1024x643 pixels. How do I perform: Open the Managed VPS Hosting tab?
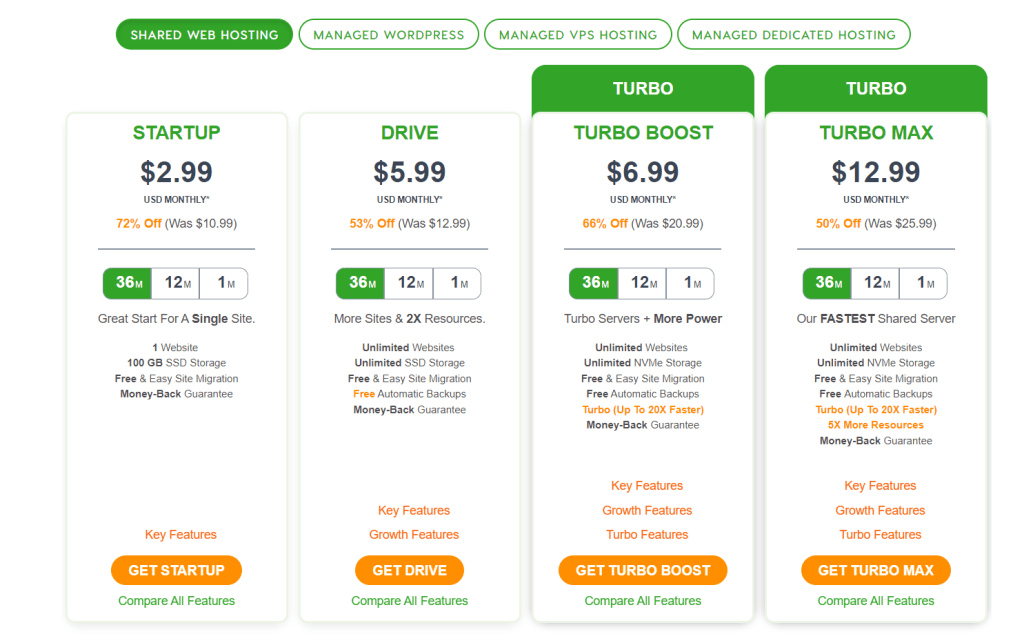coord(578,34)
